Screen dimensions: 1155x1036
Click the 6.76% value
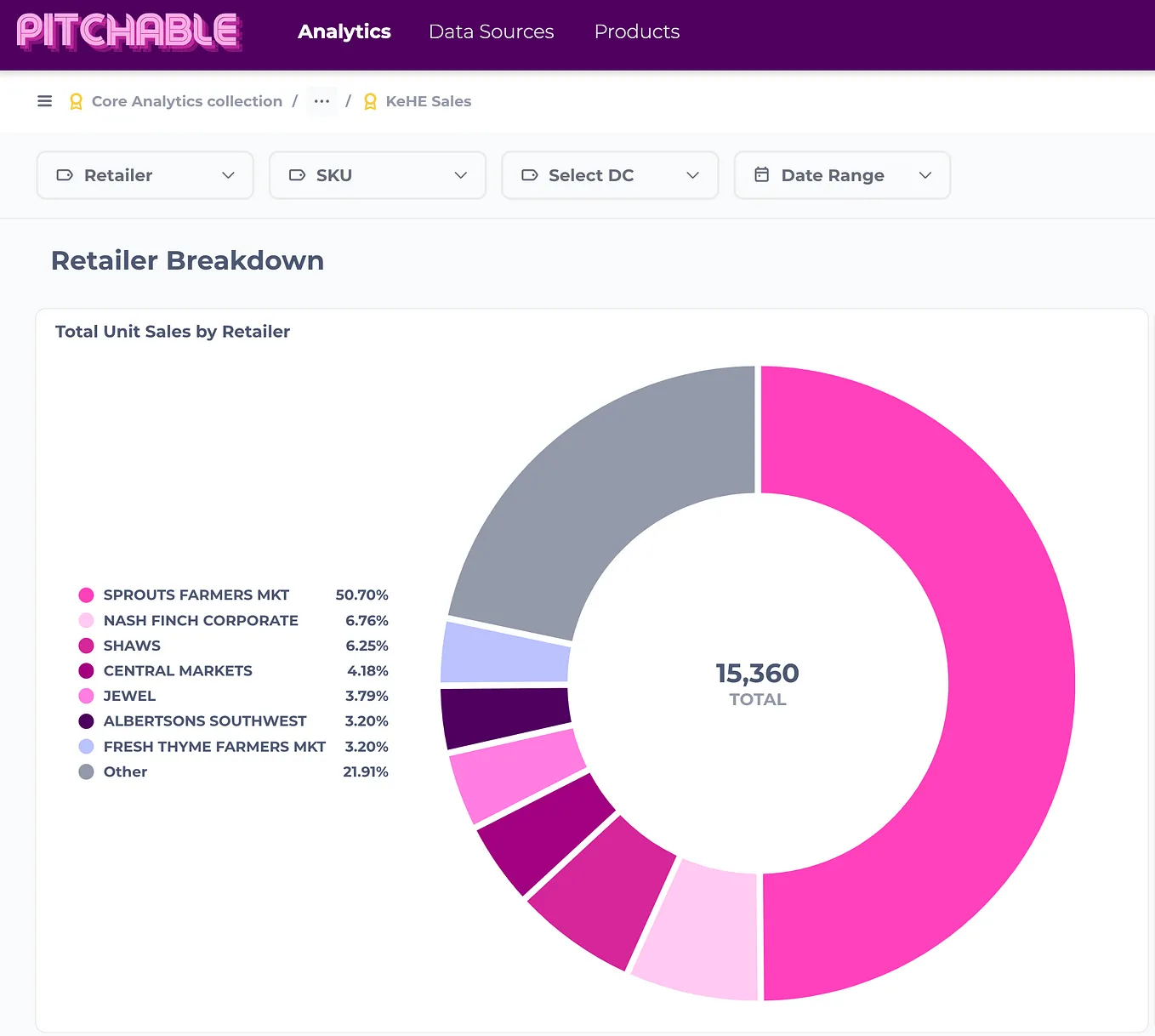pos(367,621)
